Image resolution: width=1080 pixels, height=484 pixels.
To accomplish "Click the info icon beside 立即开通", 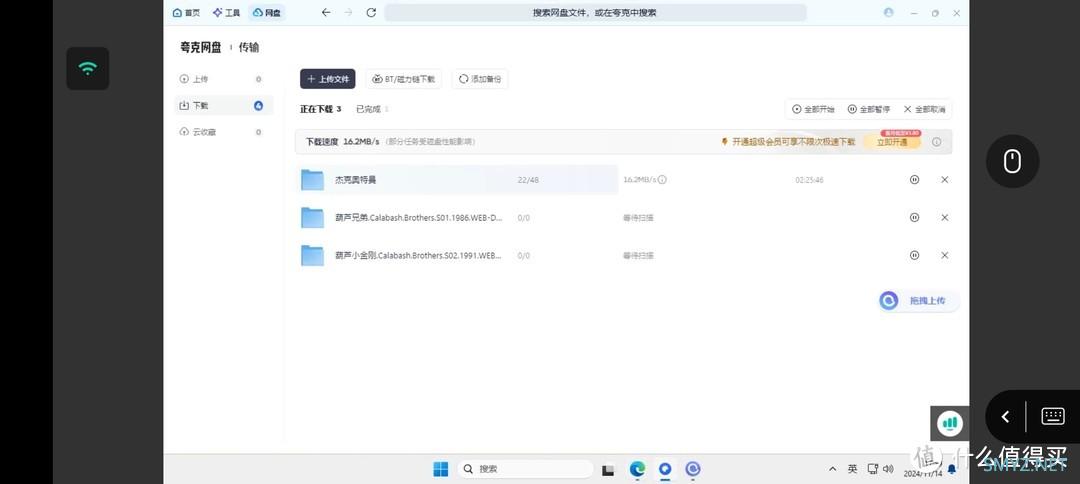I will 937,142.
